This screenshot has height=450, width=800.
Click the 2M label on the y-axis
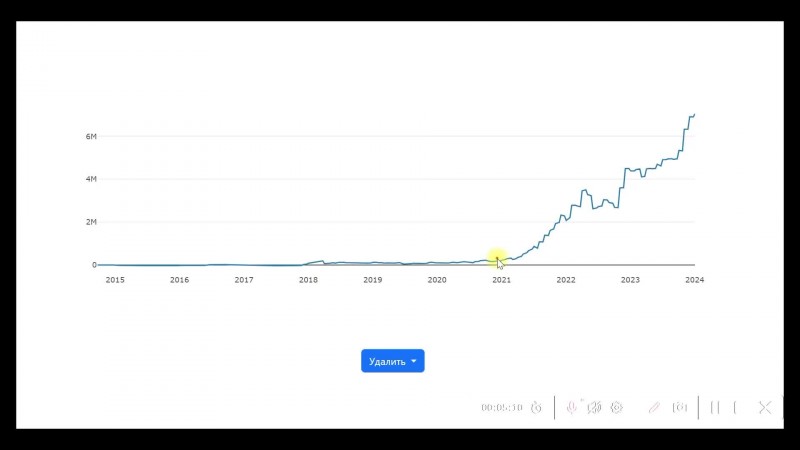click(90, 222)
